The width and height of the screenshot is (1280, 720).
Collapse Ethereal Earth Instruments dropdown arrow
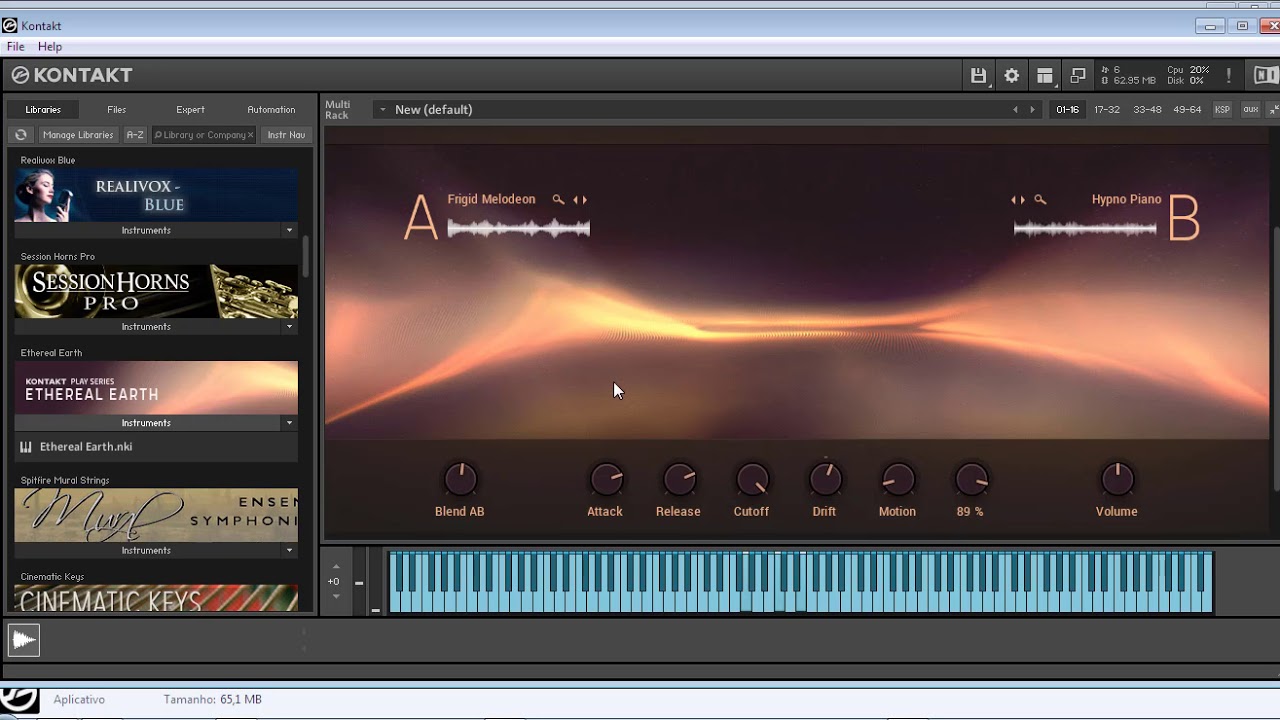(x=290, y=423)
